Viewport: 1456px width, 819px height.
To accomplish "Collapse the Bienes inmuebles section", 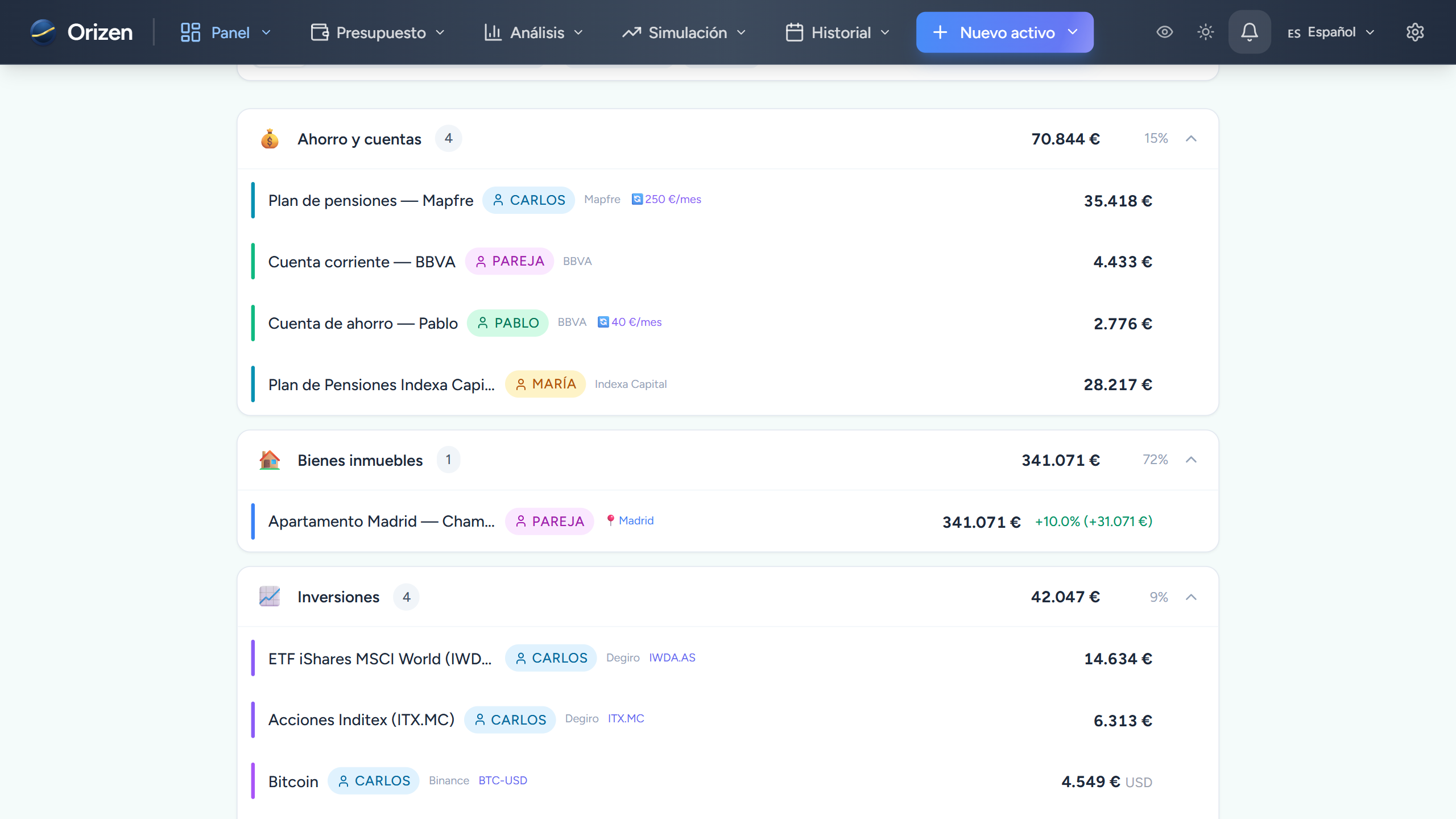I will point(1191,460).
